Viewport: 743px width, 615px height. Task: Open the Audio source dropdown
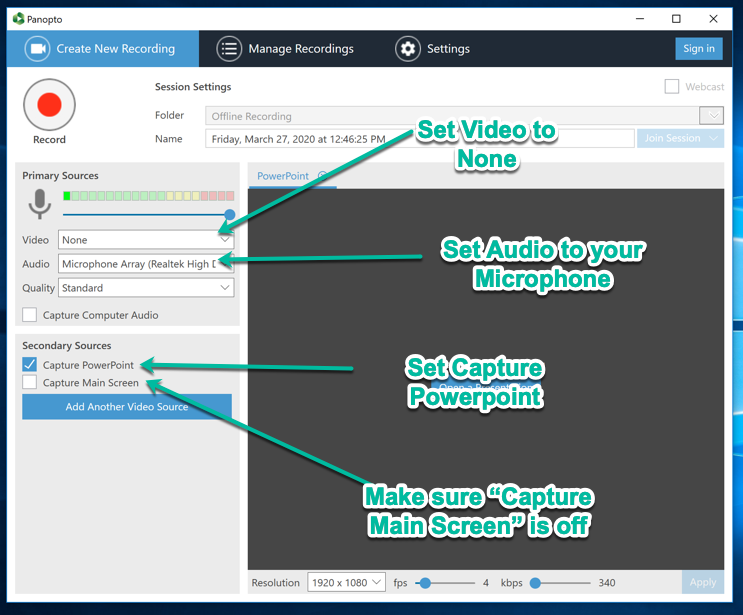pos(146,264)
